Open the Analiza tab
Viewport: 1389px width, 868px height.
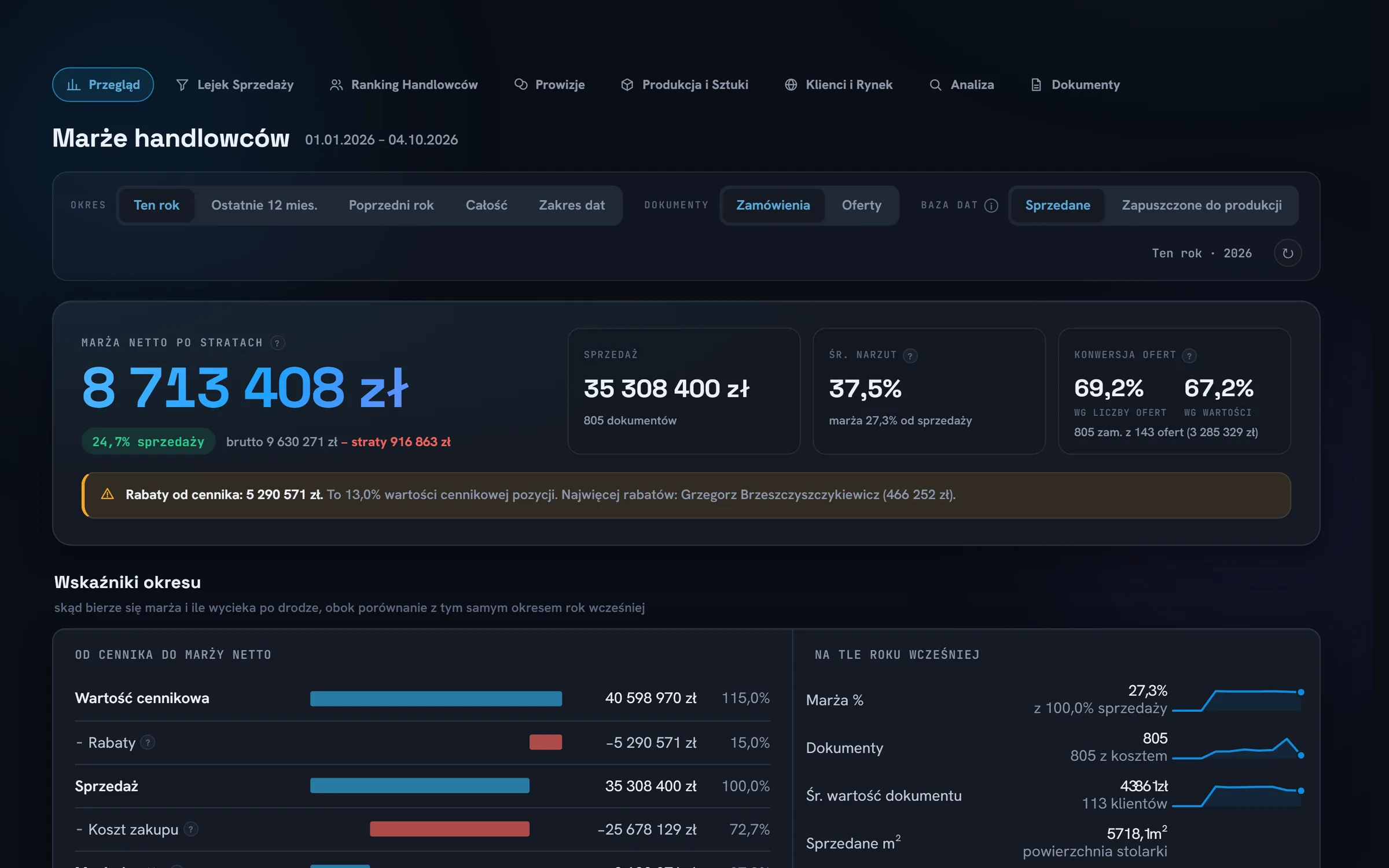[961, 85]
